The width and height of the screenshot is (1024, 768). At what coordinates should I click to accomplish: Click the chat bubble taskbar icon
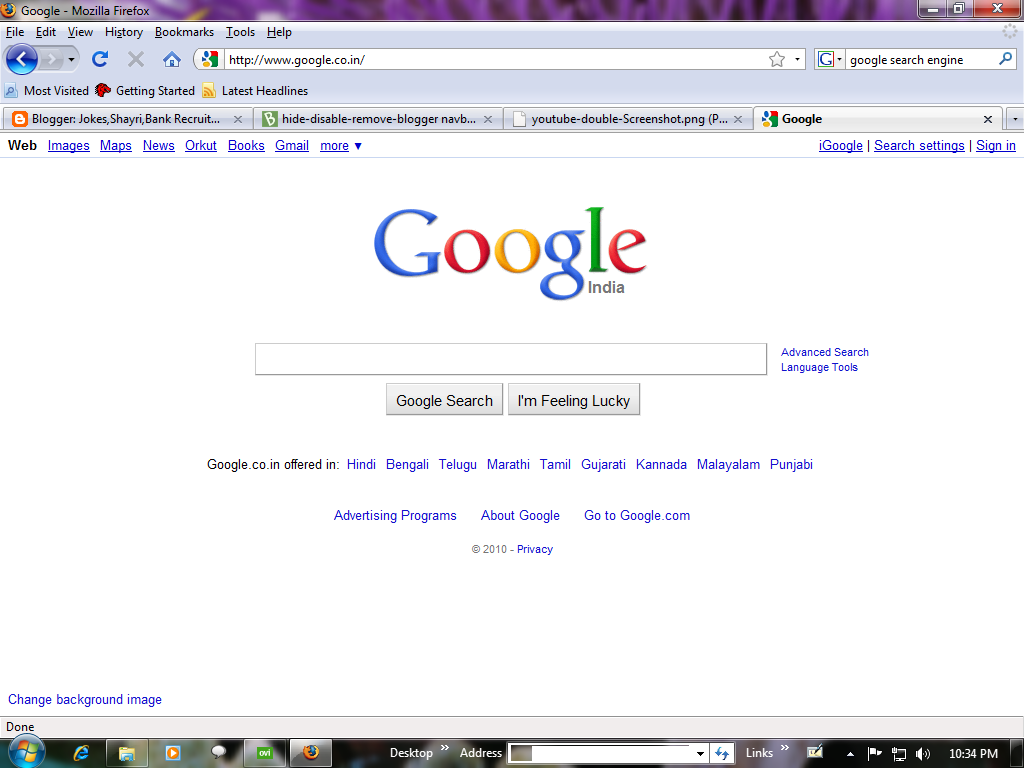(218, 752)
